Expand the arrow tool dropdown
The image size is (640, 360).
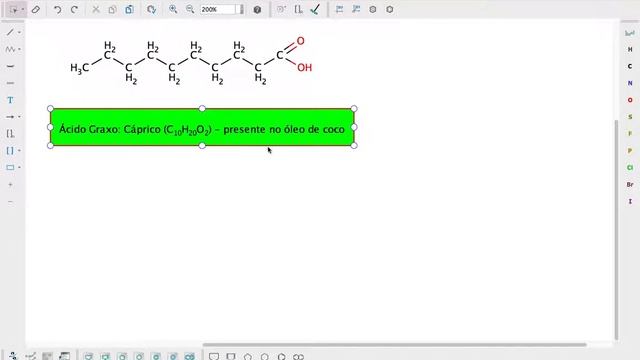point(19,117)
